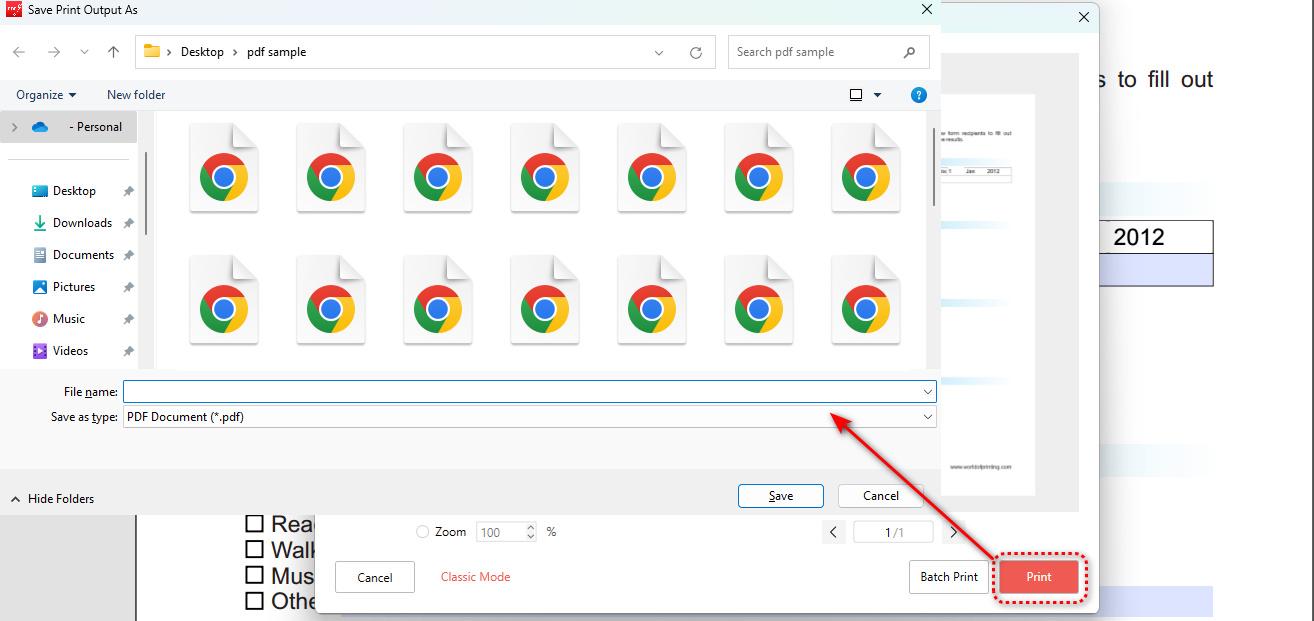Collapse the pane with Hide Folders
Screen dimensions: 1314x621
point(52,498)
